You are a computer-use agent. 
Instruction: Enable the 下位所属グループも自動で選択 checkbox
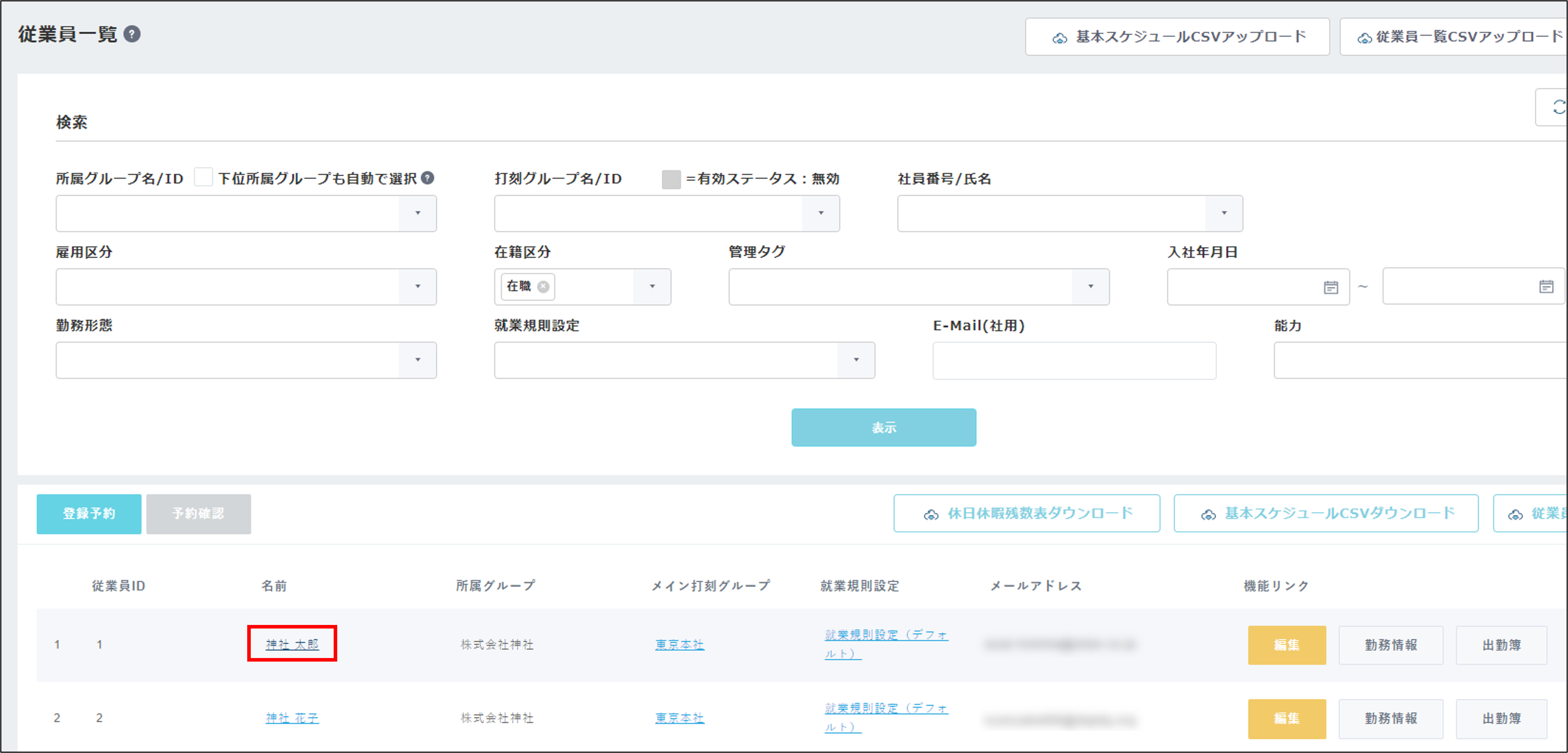[203, 178]
